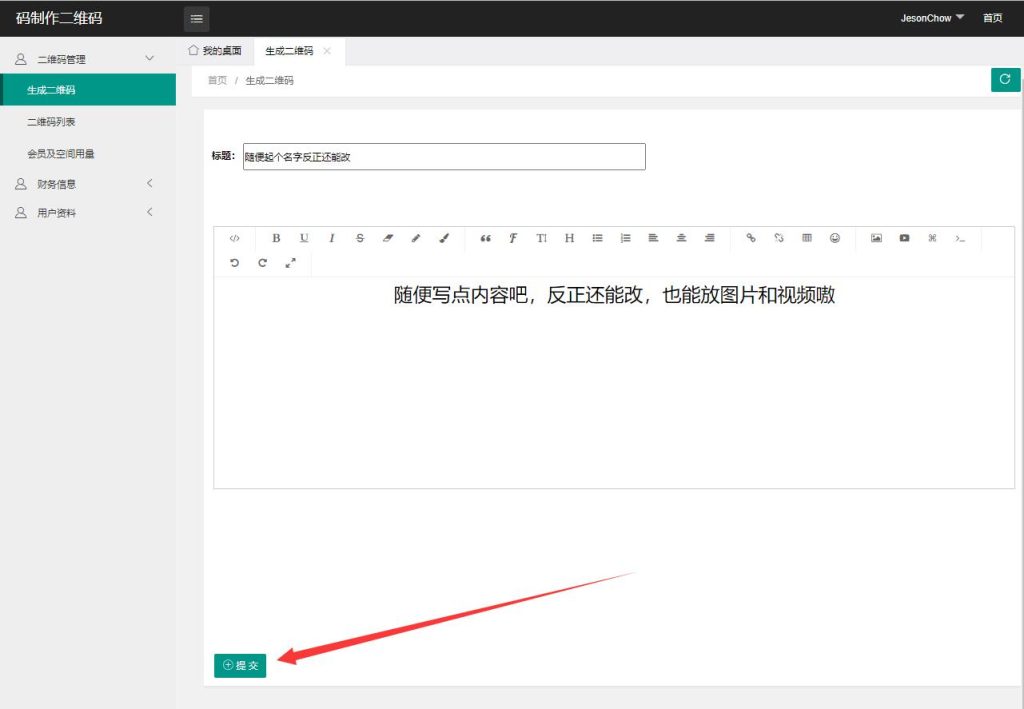Toggle italic text style
1024x709 pixels.
332,238
